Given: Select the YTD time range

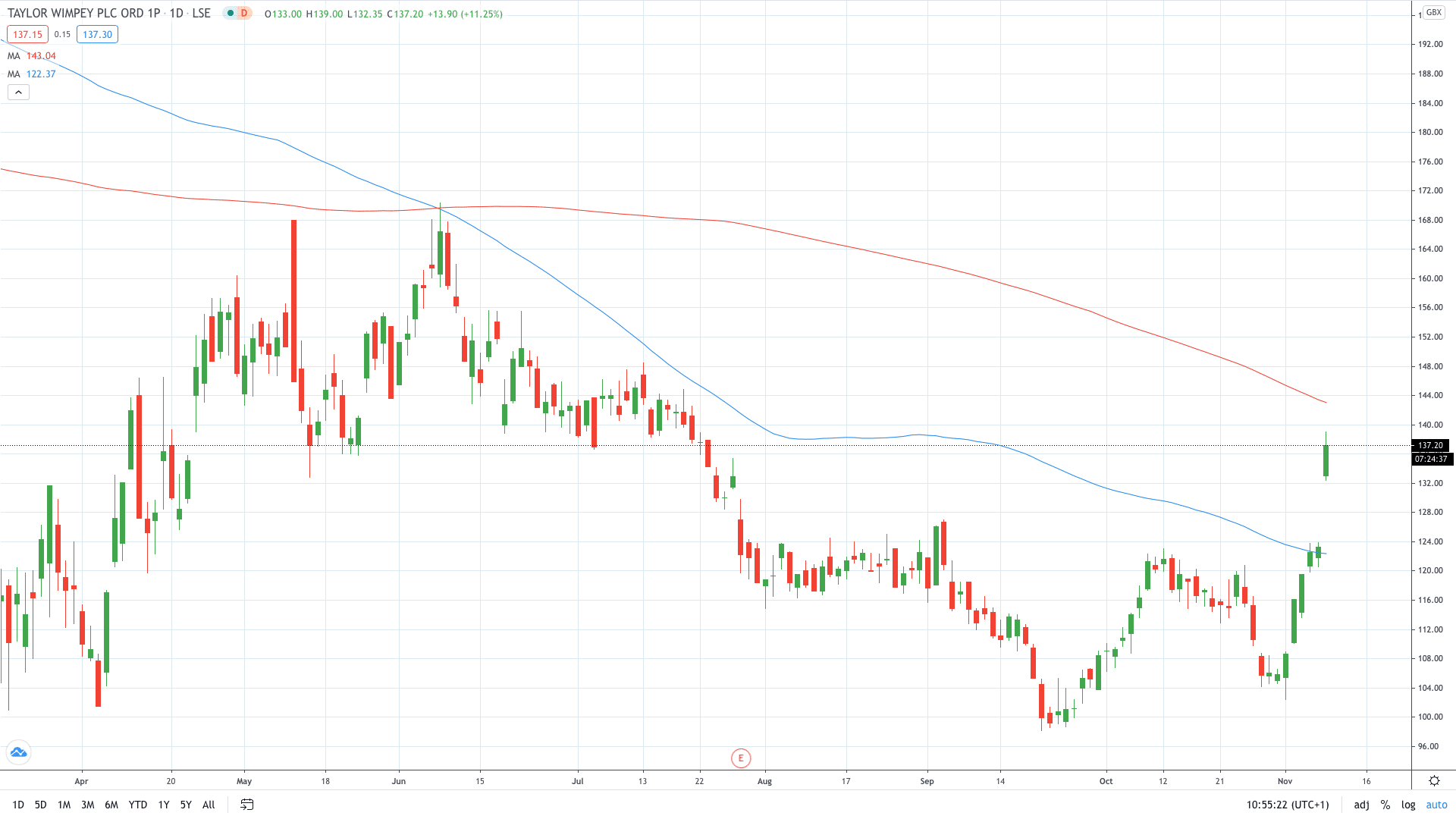Looking at the screenshot, I should 138,805.
